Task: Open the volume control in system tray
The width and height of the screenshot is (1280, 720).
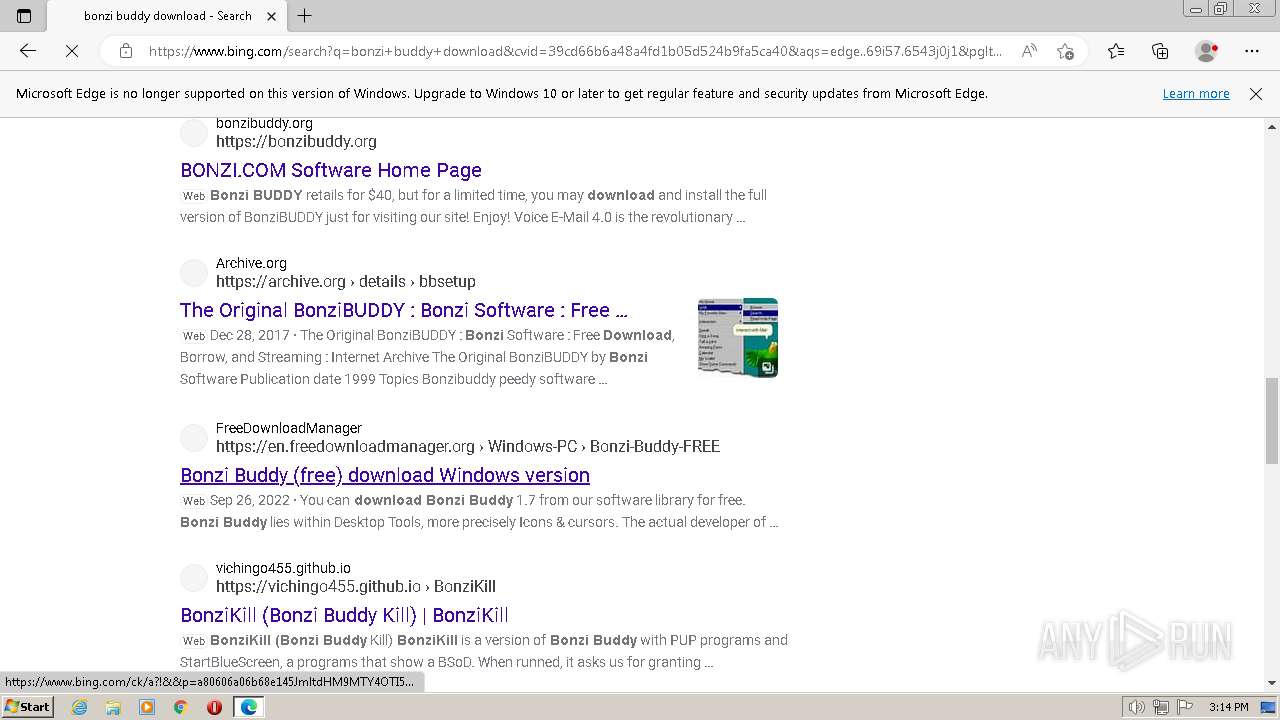Action: pos(1137,707)
